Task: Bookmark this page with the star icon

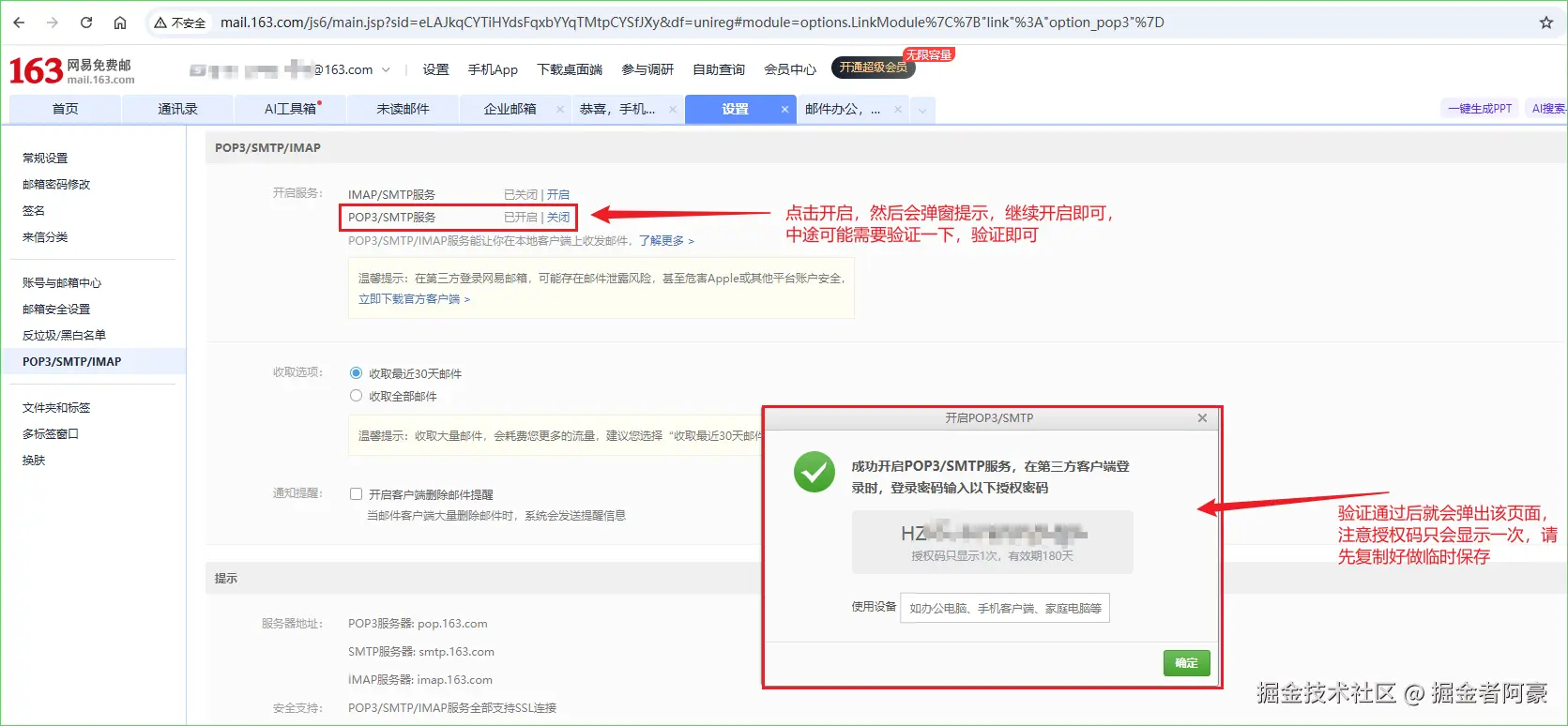Action: pyautogui.click(x=1546, y=23)
